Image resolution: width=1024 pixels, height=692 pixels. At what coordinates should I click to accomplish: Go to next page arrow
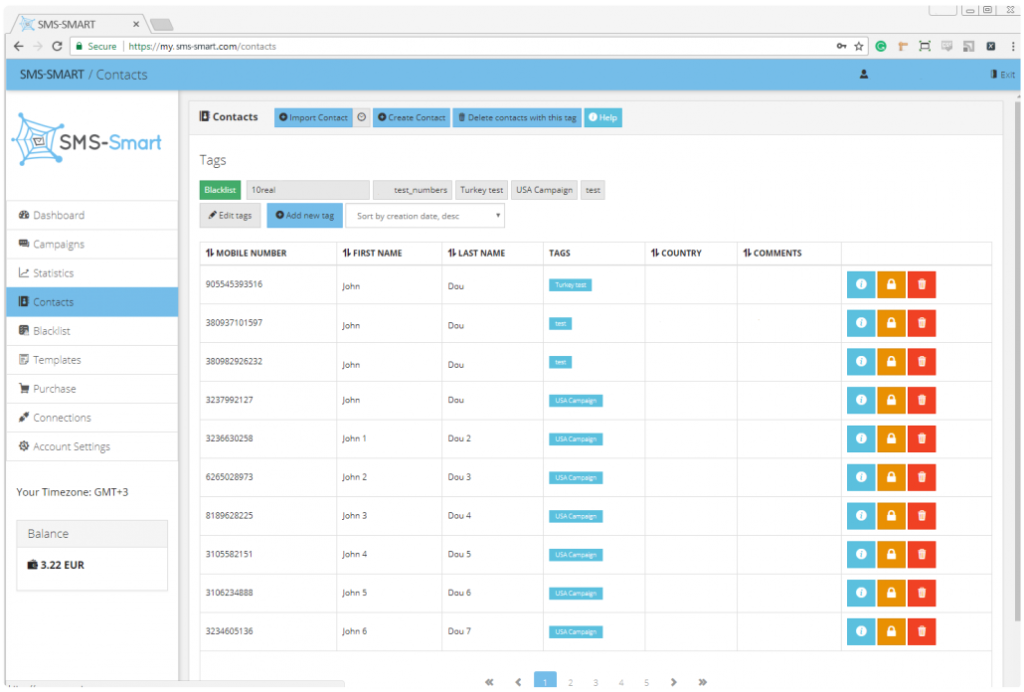[x=673, y=682]
